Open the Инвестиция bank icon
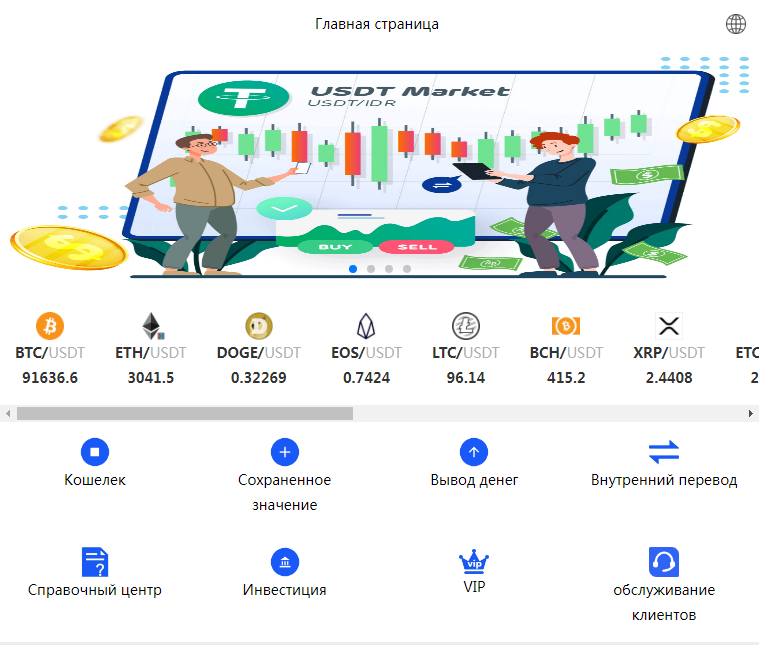 pos(285,562)
